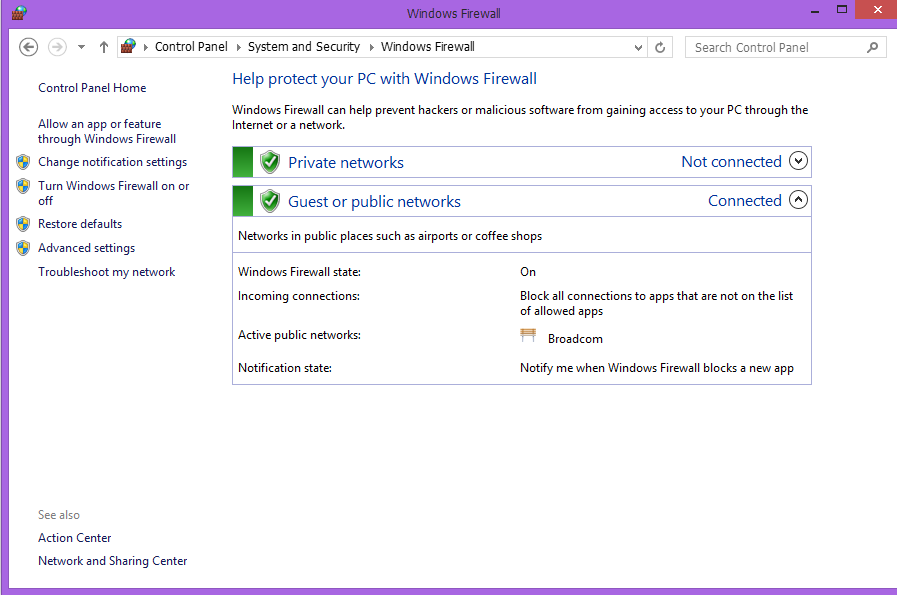Click the magnifier search icon

coord(872,47)
